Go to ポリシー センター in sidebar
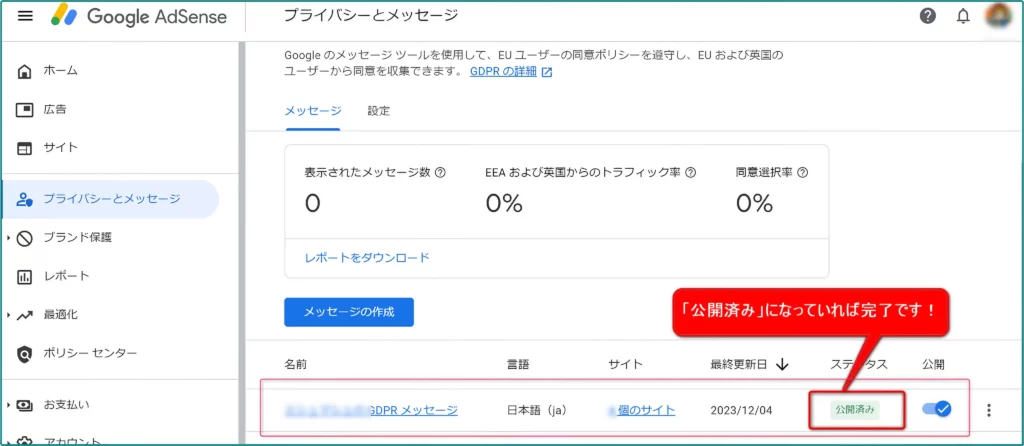 point(90,353)
